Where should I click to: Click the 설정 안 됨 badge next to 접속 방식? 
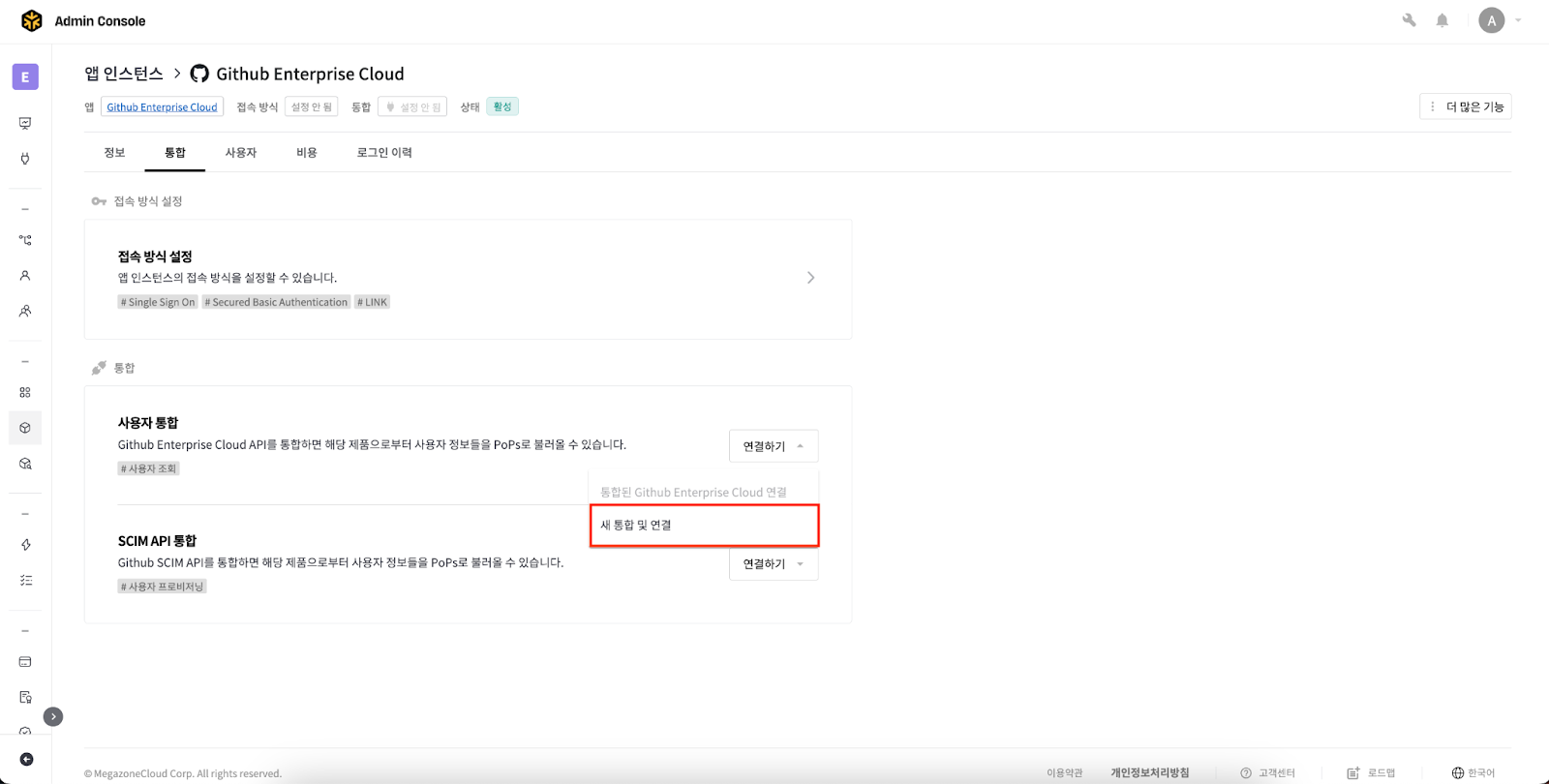(x=311, y=107)
